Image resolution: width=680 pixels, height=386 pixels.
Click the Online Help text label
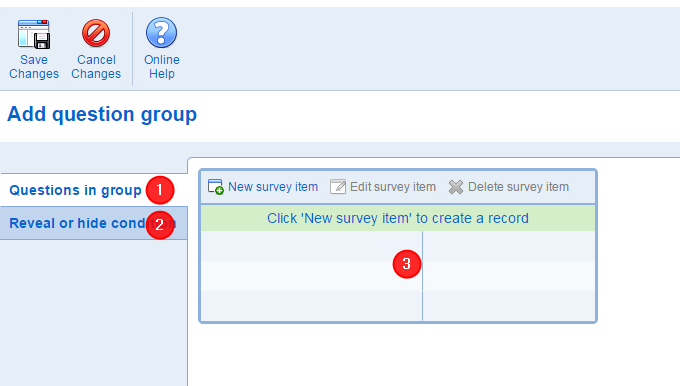(162, 67)
